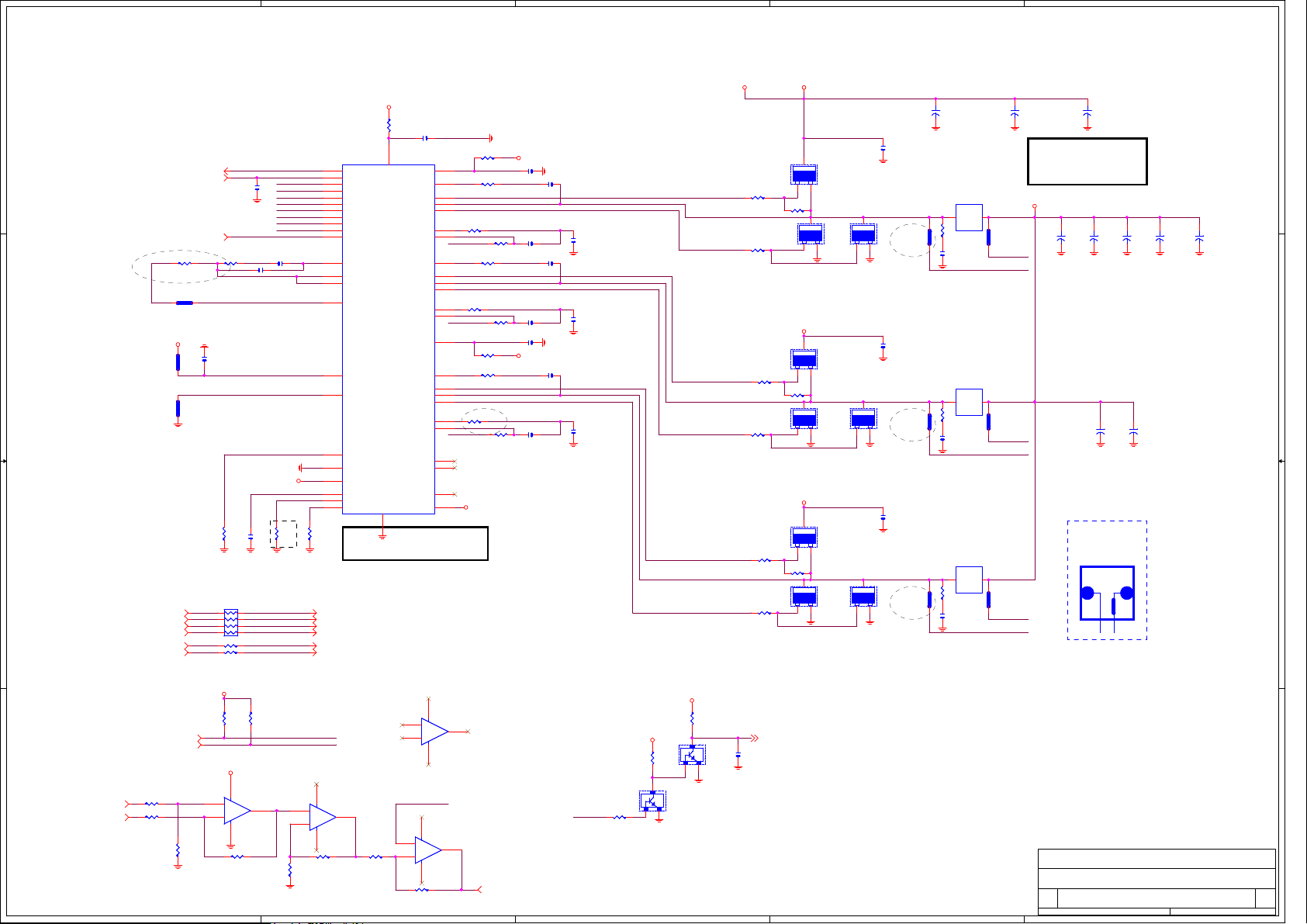1307x924 pixels.
Task: Select the large central IC rectangle
Action: (389, 339)
